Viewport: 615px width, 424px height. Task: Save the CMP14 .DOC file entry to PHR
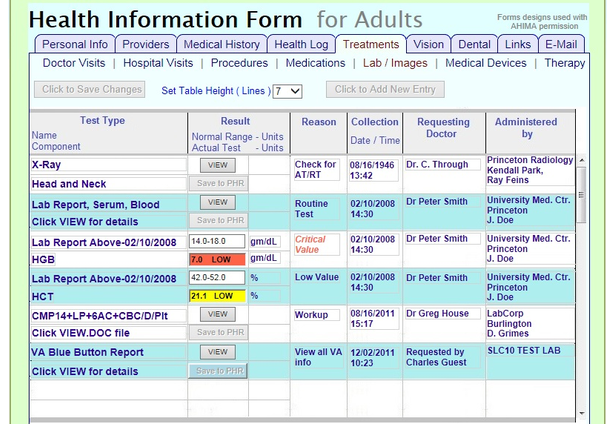click(x=218, y=332)
